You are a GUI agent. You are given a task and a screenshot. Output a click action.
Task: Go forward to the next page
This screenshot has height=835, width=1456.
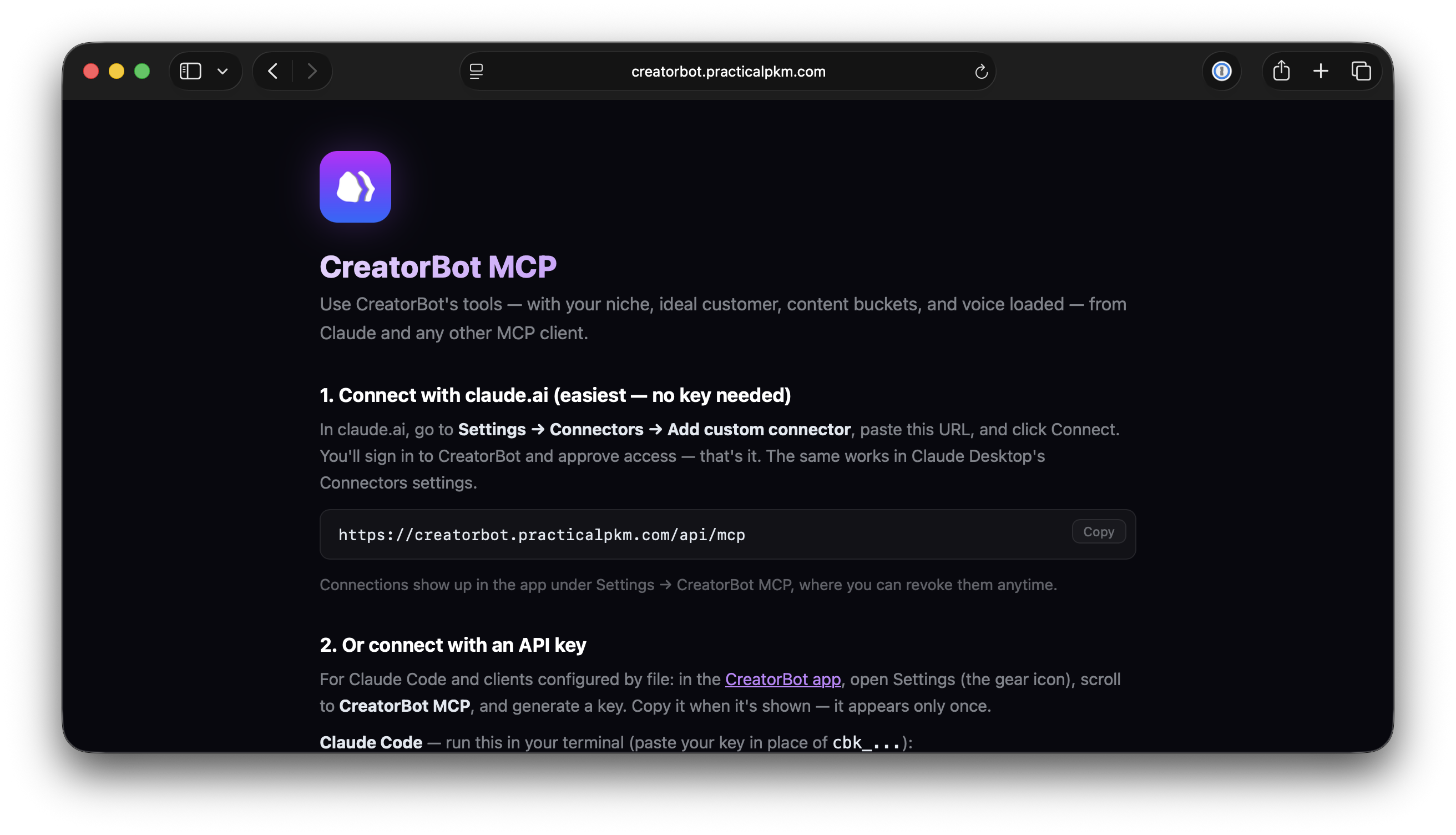click(312, 71)
